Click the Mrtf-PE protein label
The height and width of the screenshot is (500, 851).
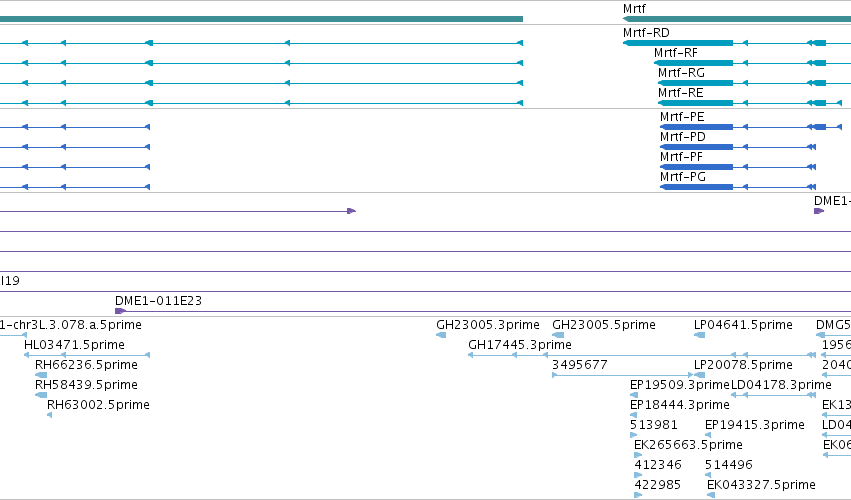682,117
